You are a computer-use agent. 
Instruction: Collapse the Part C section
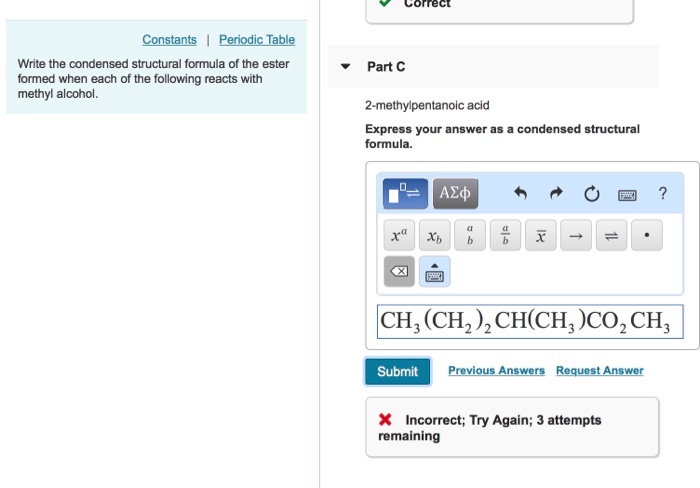point(345,67)
